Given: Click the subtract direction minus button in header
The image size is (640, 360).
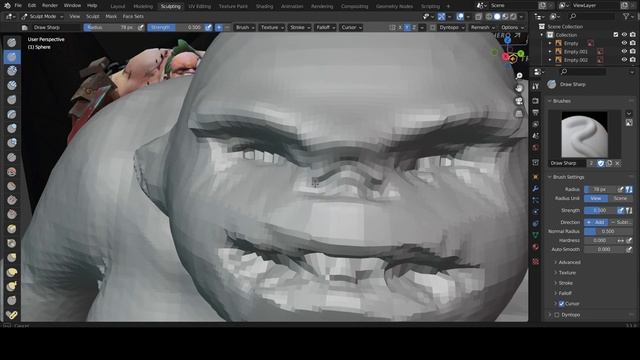Looking at the screenshot, I should point(227,27).
